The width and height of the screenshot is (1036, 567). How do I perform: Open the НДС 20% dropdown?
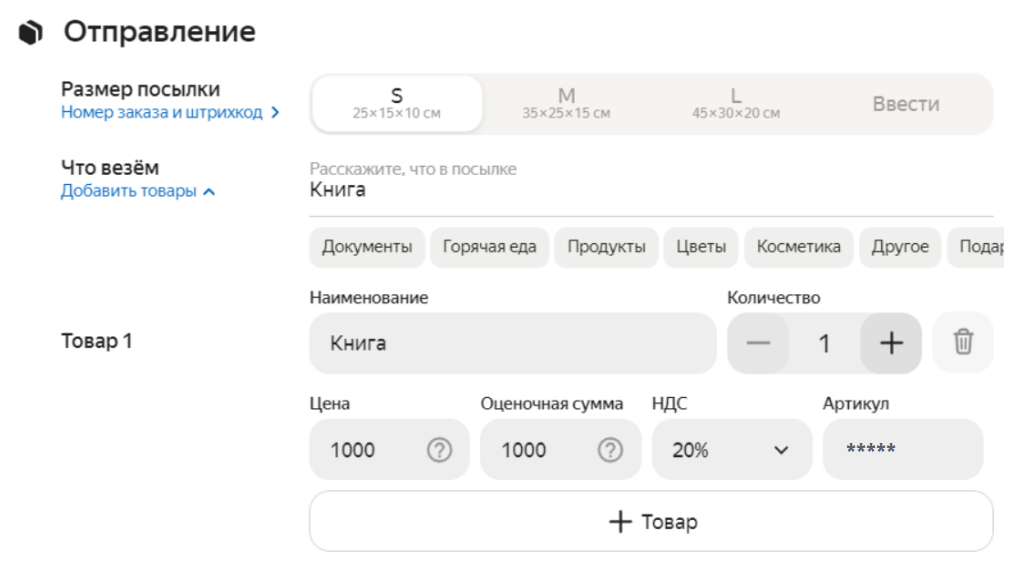pos(731,450)
